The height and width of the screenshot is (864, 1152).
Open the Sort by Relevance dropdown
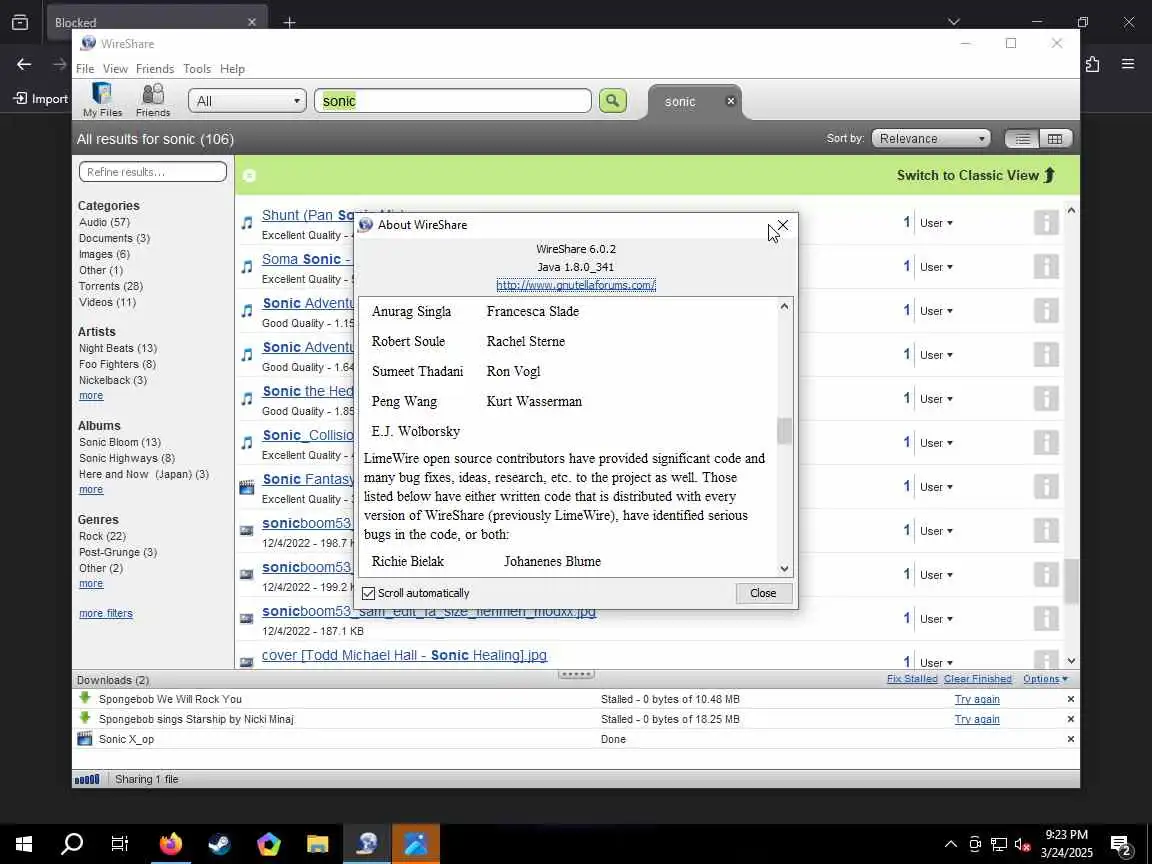pos(931,139)
